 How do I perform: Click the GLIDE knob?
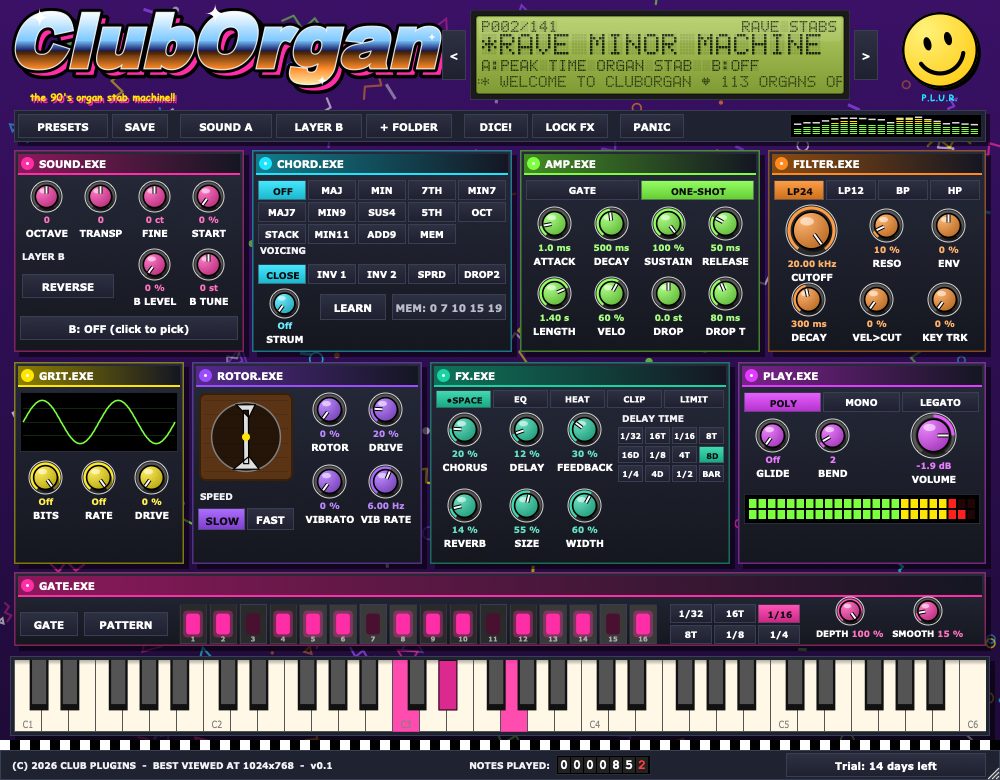(772, 436)
